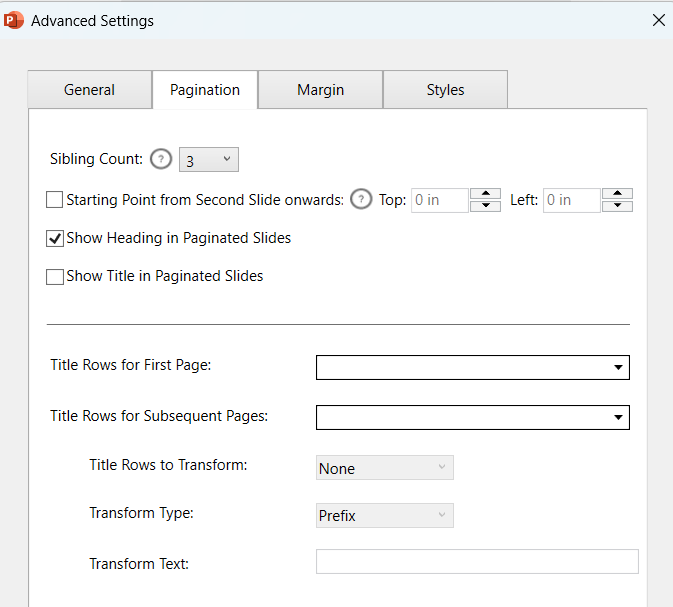Check Show Title in Paginated Slides
The height and width of the screenshot is (607, 673).
coord(55,276)
